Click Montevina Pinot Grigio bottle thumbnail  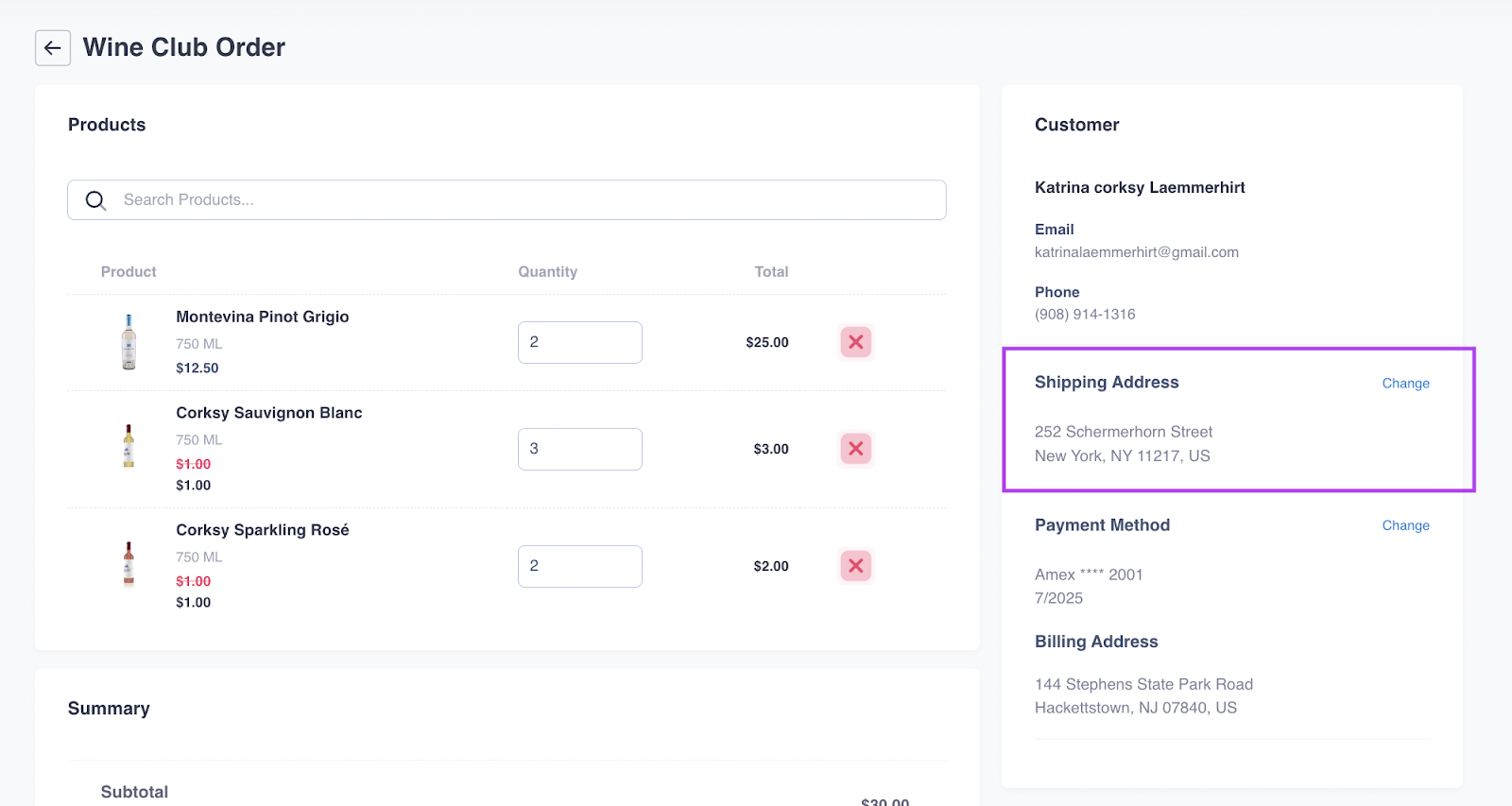[129, 342]
